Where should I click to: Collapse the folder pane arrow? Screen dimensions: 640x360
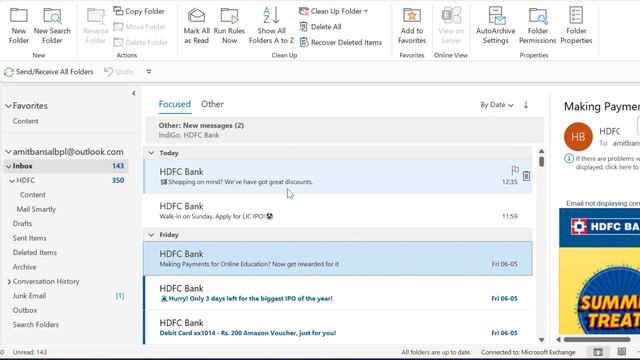coord(133,93)
